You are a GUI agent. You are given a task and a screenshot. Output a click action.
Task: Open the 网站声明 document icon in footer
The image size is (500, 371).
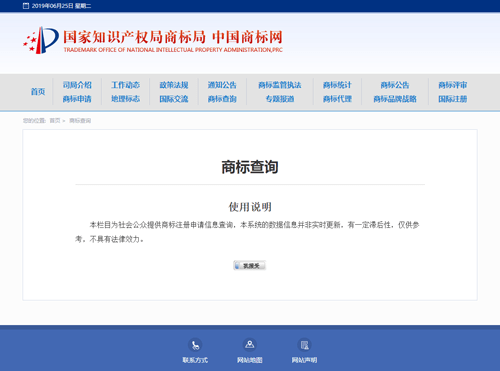click(304, 345)
